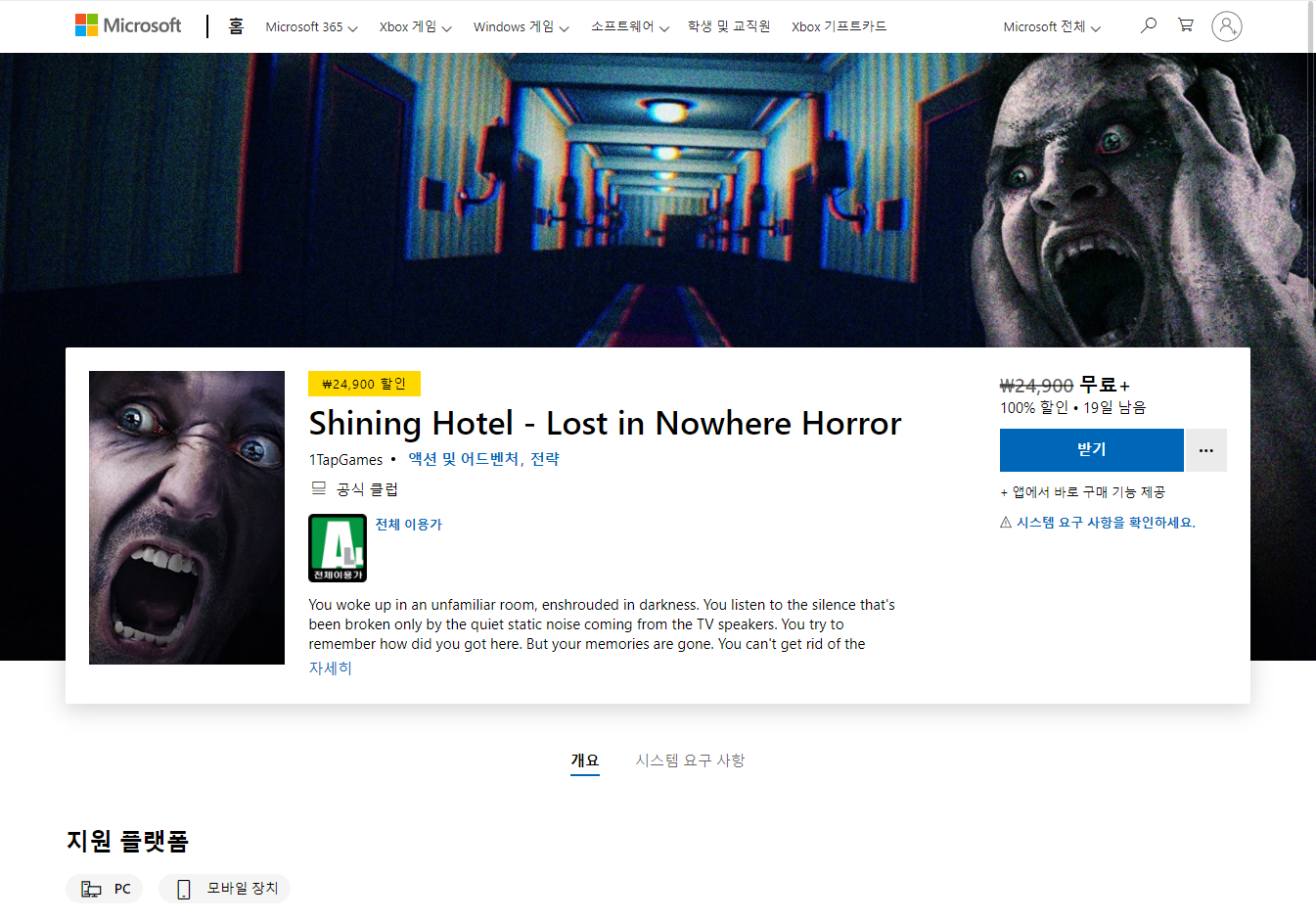Screen dimensions: 1316x921
Task: Expand the 소프트웨어 menu
Action: point(630,26)
